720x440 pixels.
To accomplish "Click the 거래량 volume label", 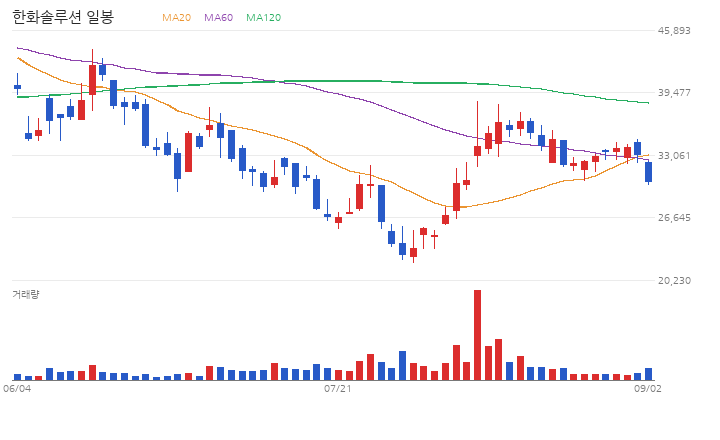I will [26, 294].
